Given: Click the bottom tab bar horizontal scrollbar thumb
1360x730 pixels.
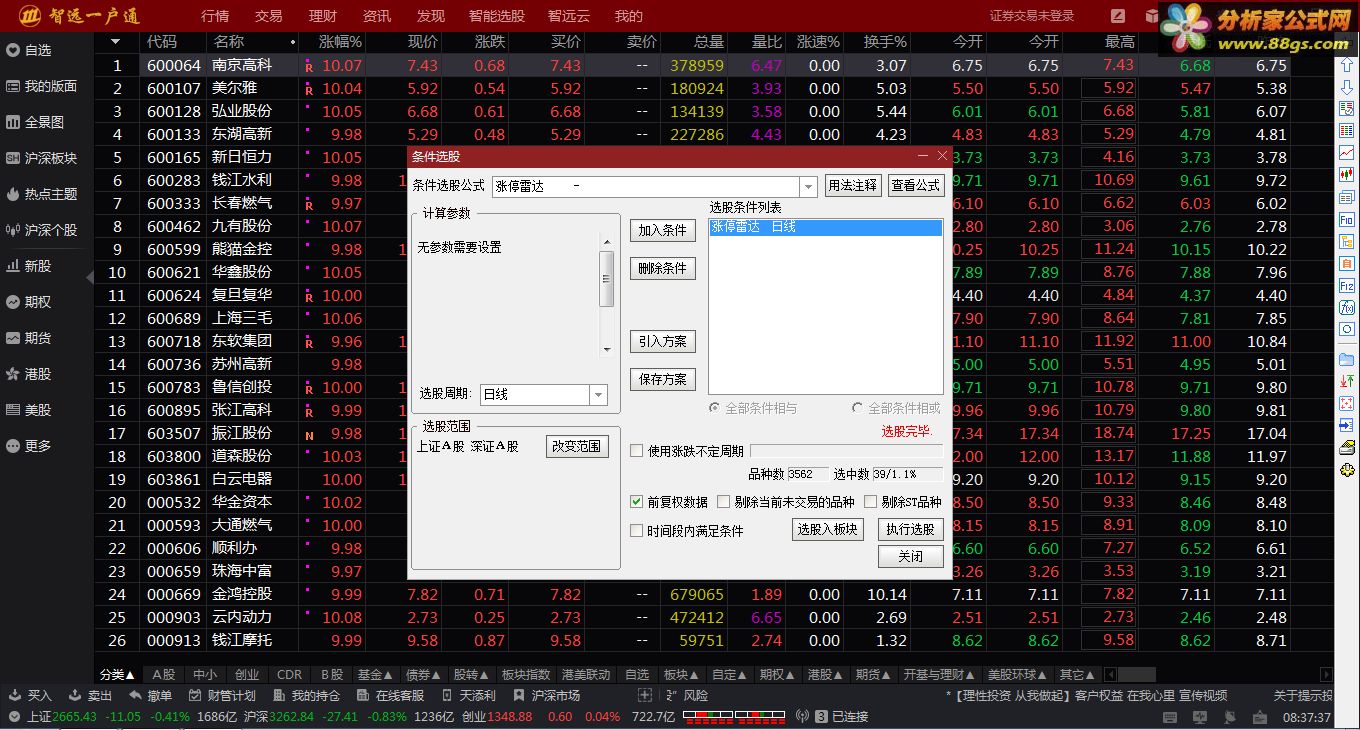Looking at the screenshot, I should [1137, 675].
